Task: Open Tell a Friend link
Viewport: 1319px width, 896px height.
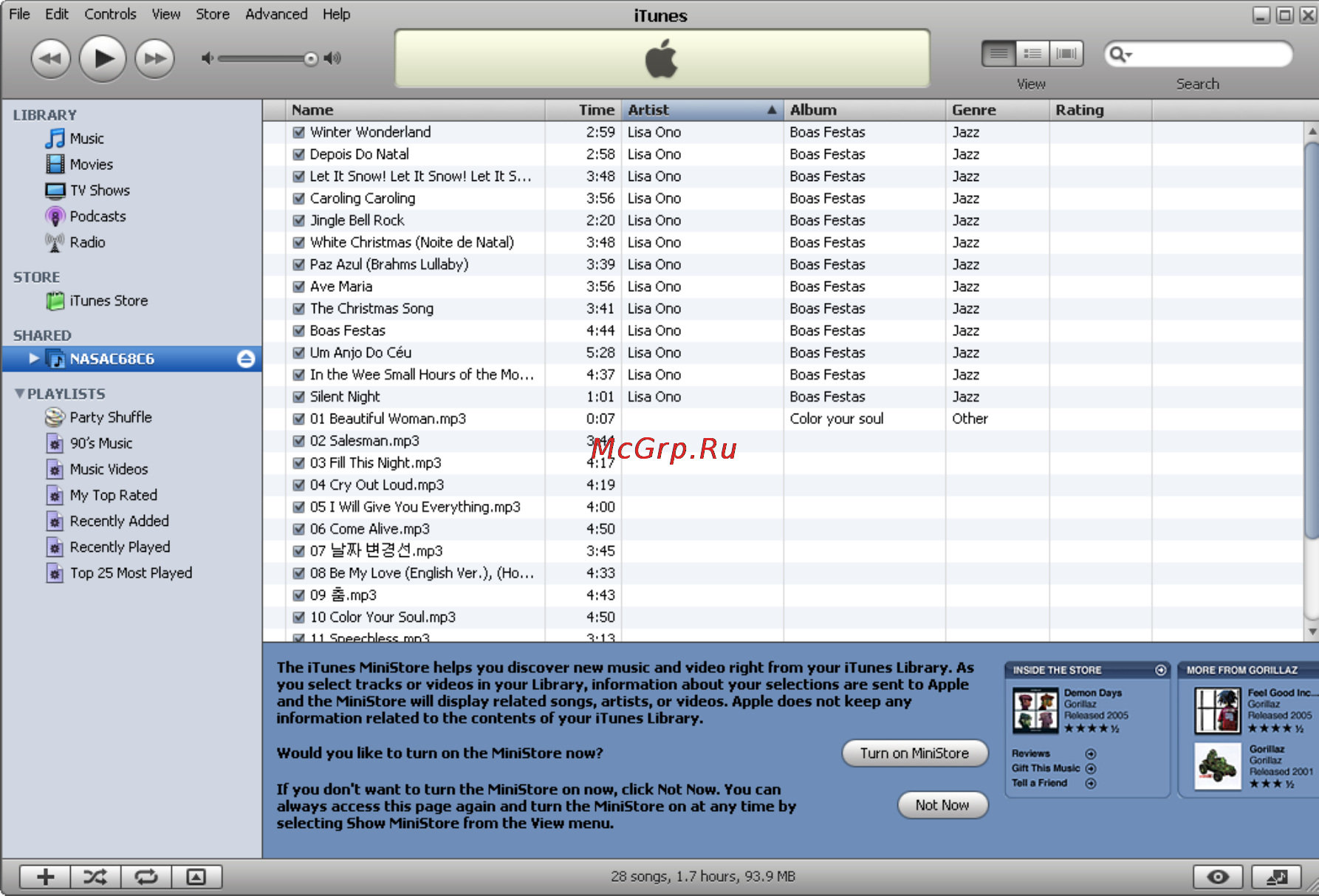Action: [x=1053, y=784]
